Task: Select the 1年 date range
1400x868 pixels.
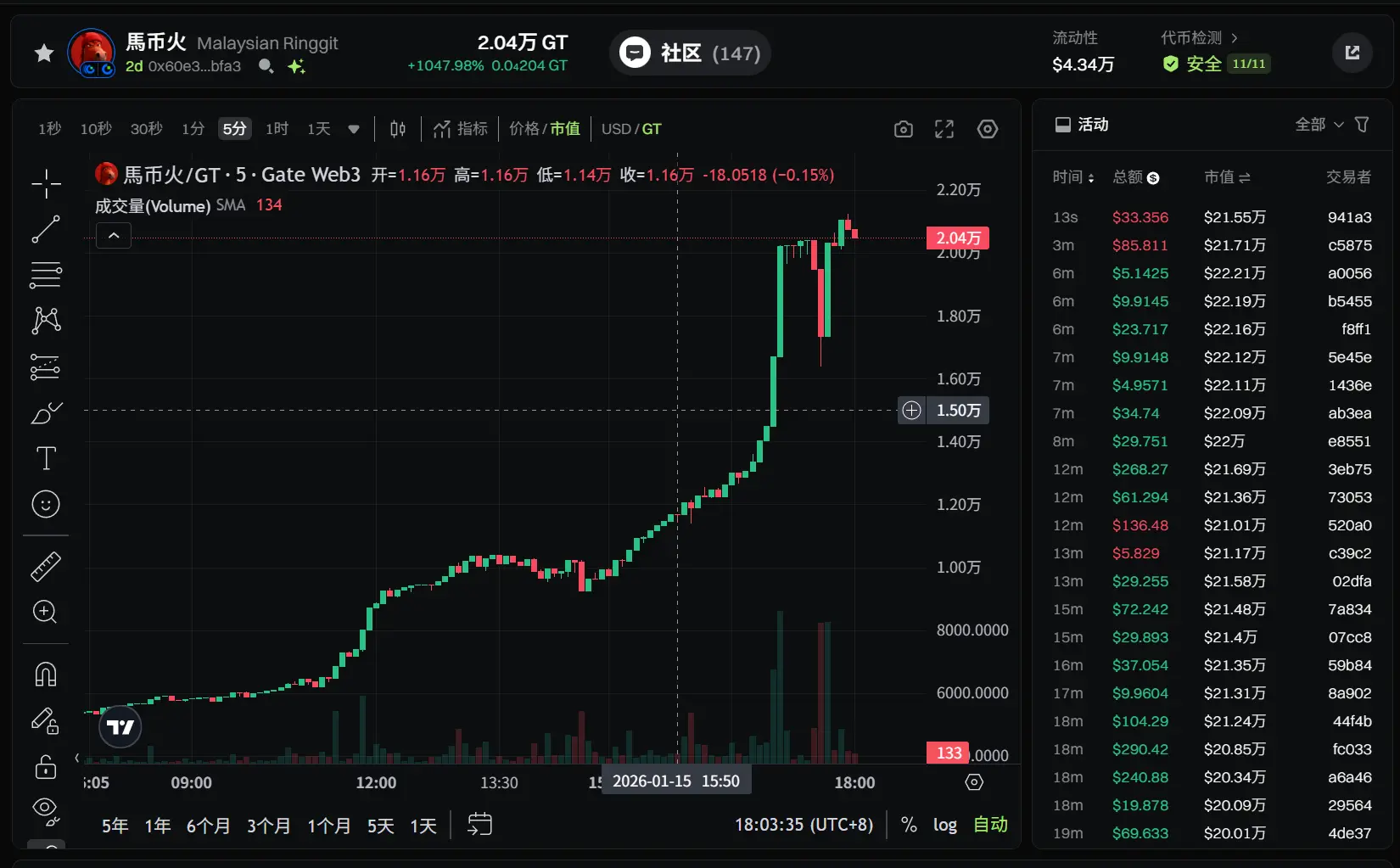Action: tap(158, 826)
